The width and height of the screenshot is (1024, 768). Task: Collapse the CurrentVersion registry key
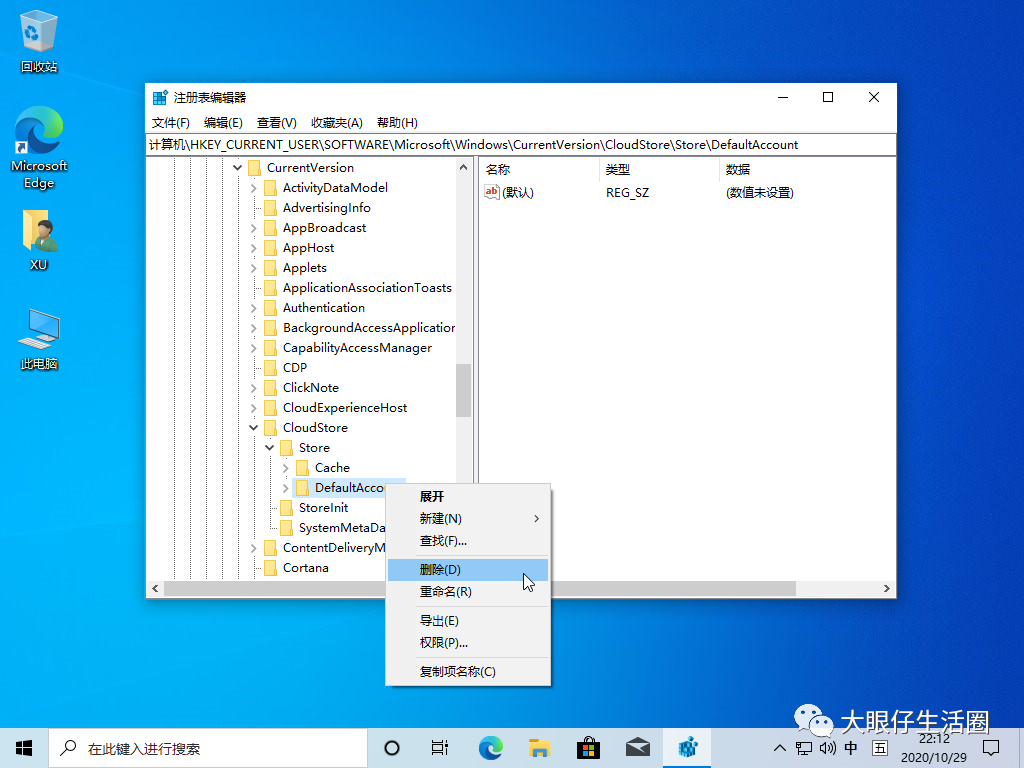pyautogui.click(x=237, y=167)
